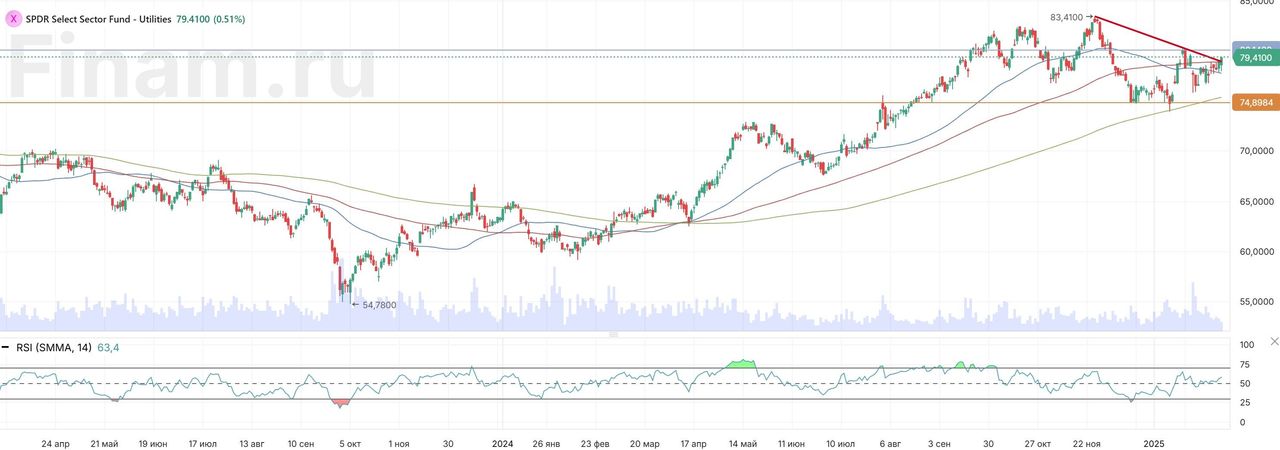Click the 22 ноя date marker

tap(1086, 442)
